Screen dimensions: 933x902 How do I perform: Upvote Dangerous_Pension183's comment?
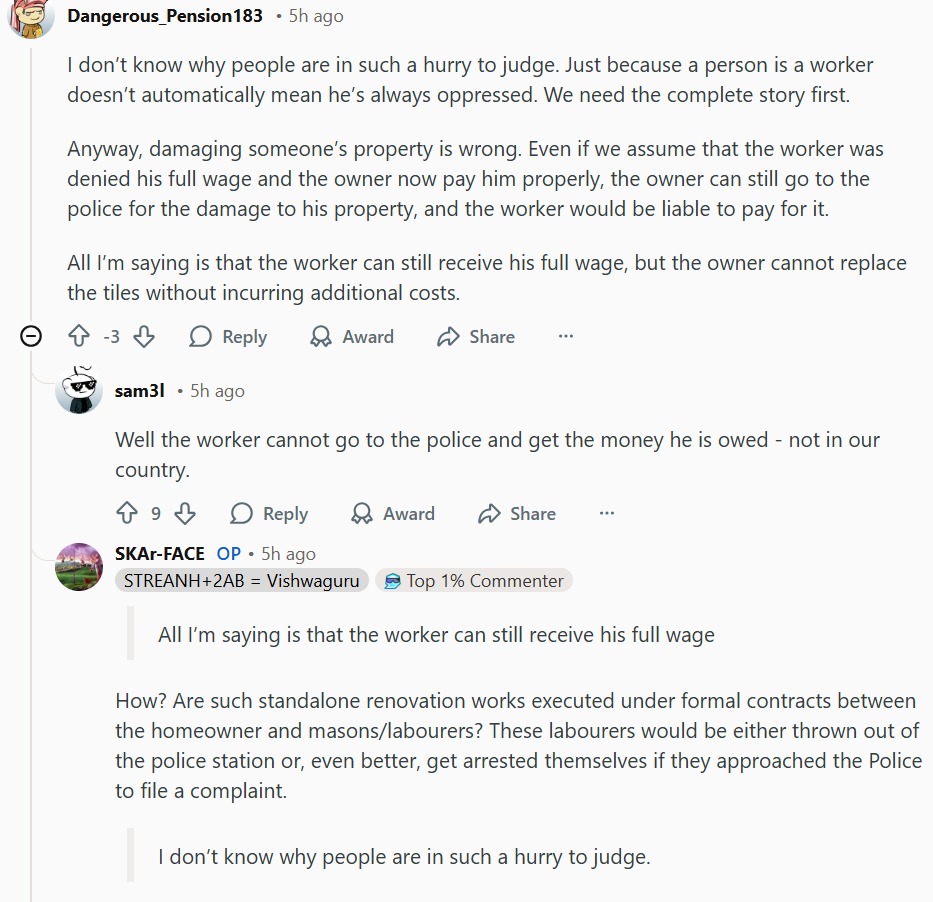pyautogui.click(x=79, y=337)
